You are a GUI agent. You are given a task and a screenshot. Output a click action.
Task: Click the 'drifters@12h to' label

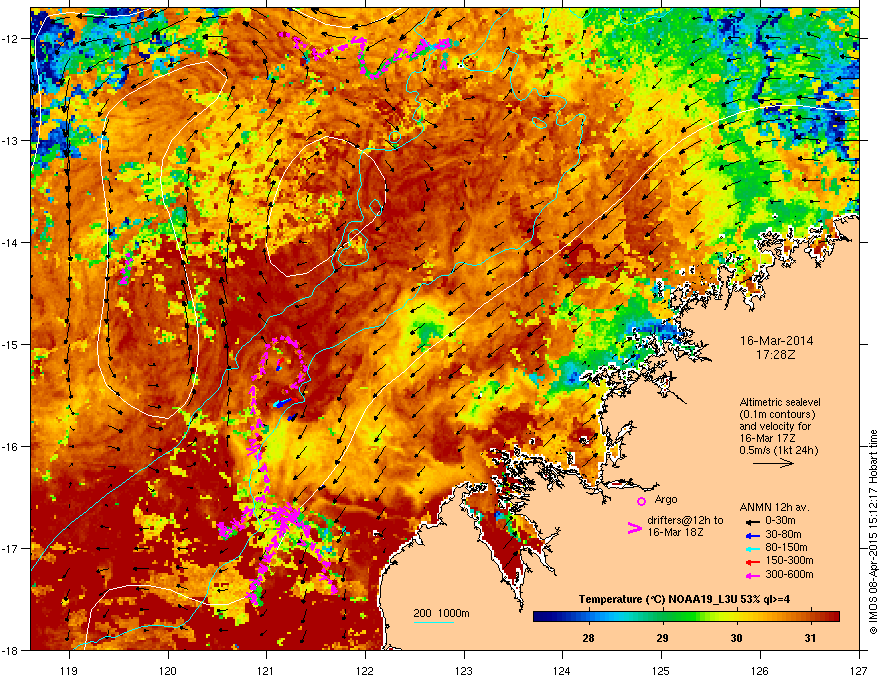[x=685, y=520]
